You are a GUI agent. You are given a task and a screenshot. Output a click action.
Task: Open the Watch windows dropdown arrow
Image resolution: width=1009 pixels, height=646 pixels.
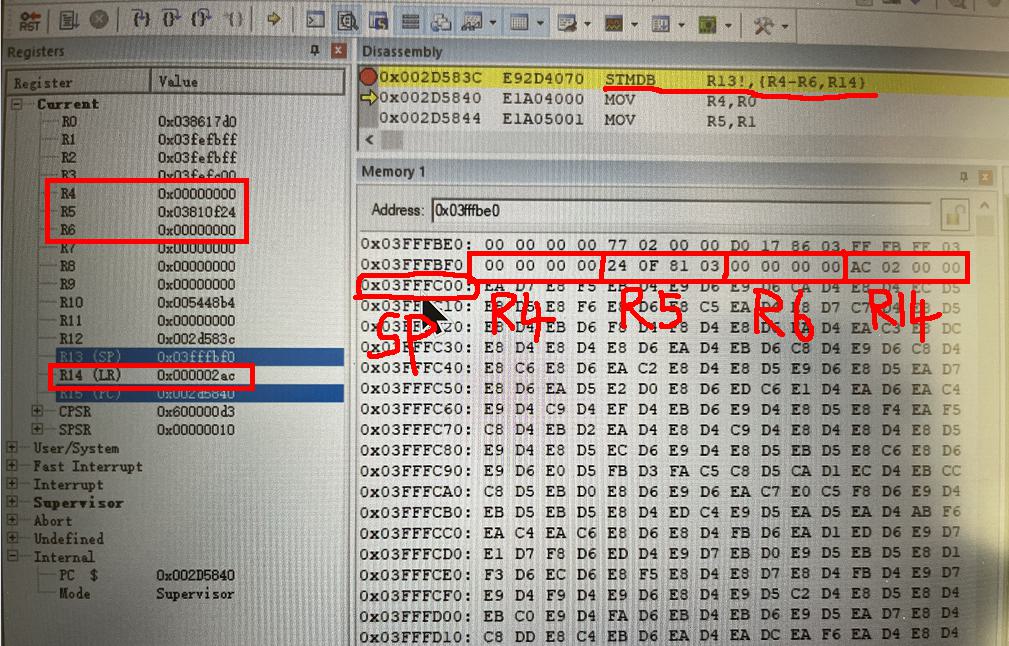pos(493,24)
